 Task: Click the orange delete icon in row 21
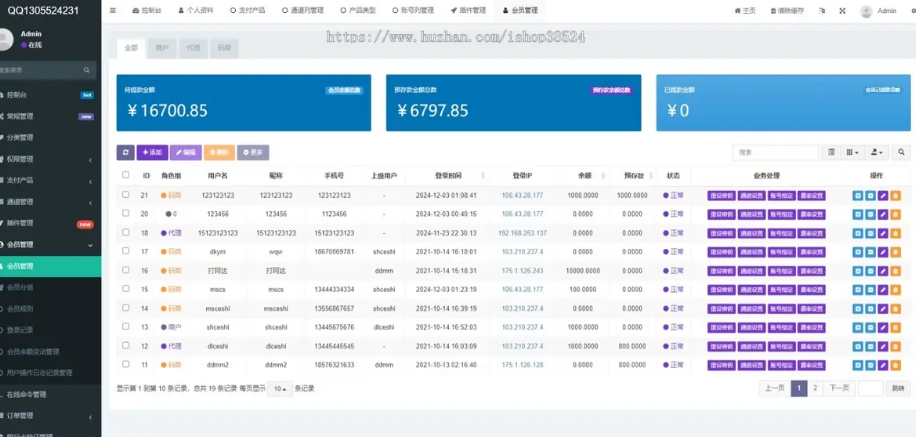(x=895, y=195)
